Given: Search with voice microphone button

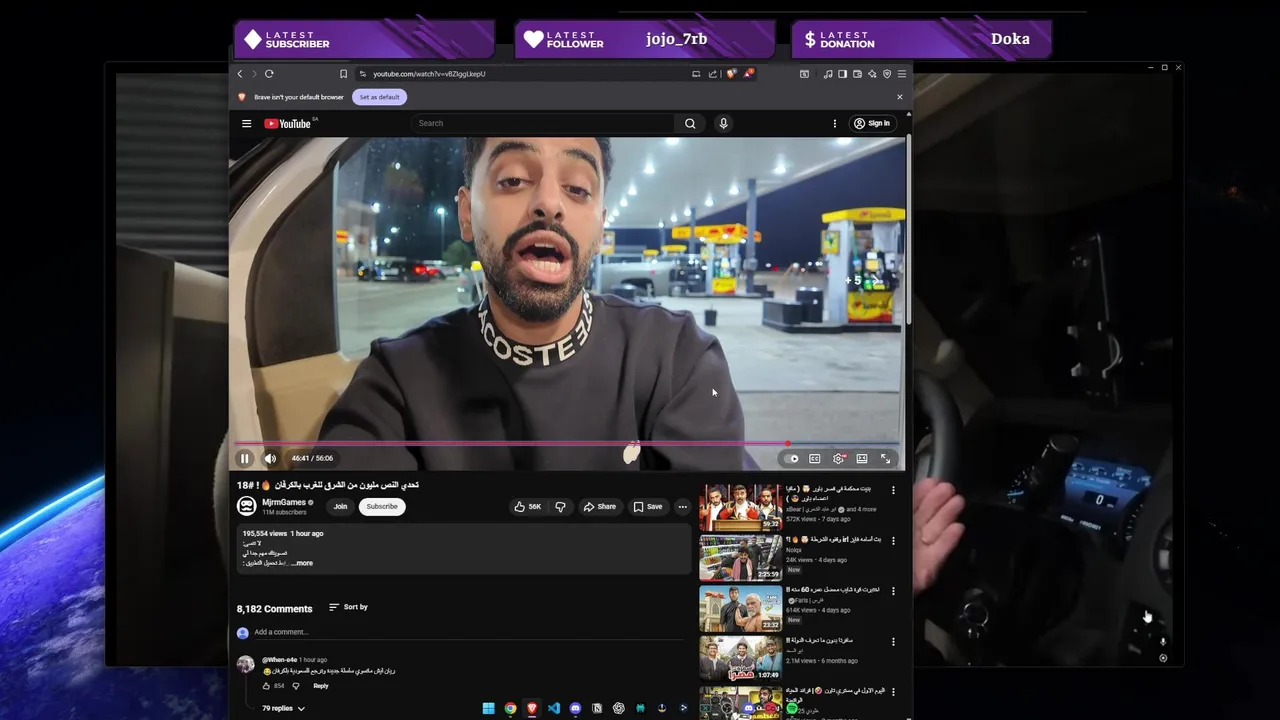Looking at the screenshot, I should 723,124.
